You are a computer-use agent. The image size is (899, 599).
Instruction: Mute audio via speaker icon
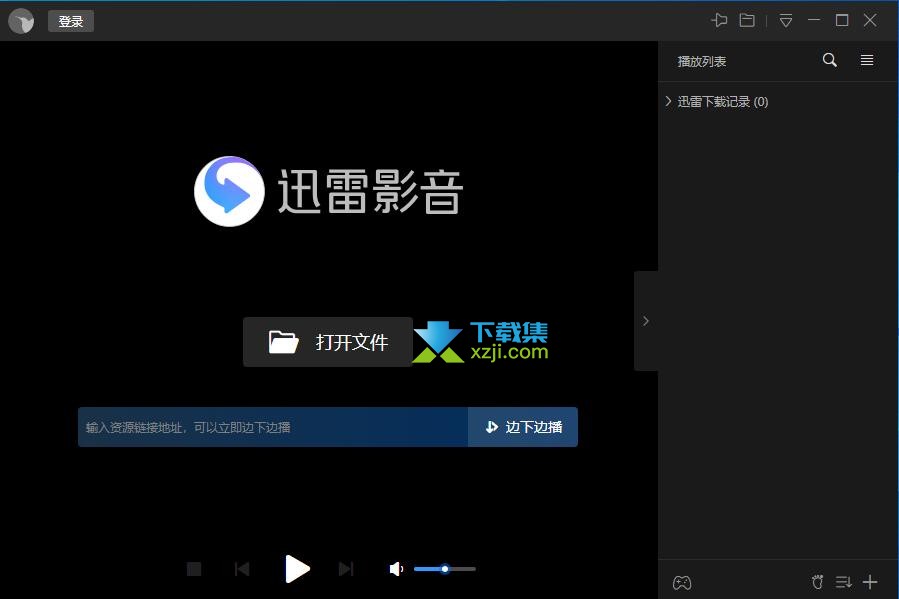coord(396,569)
